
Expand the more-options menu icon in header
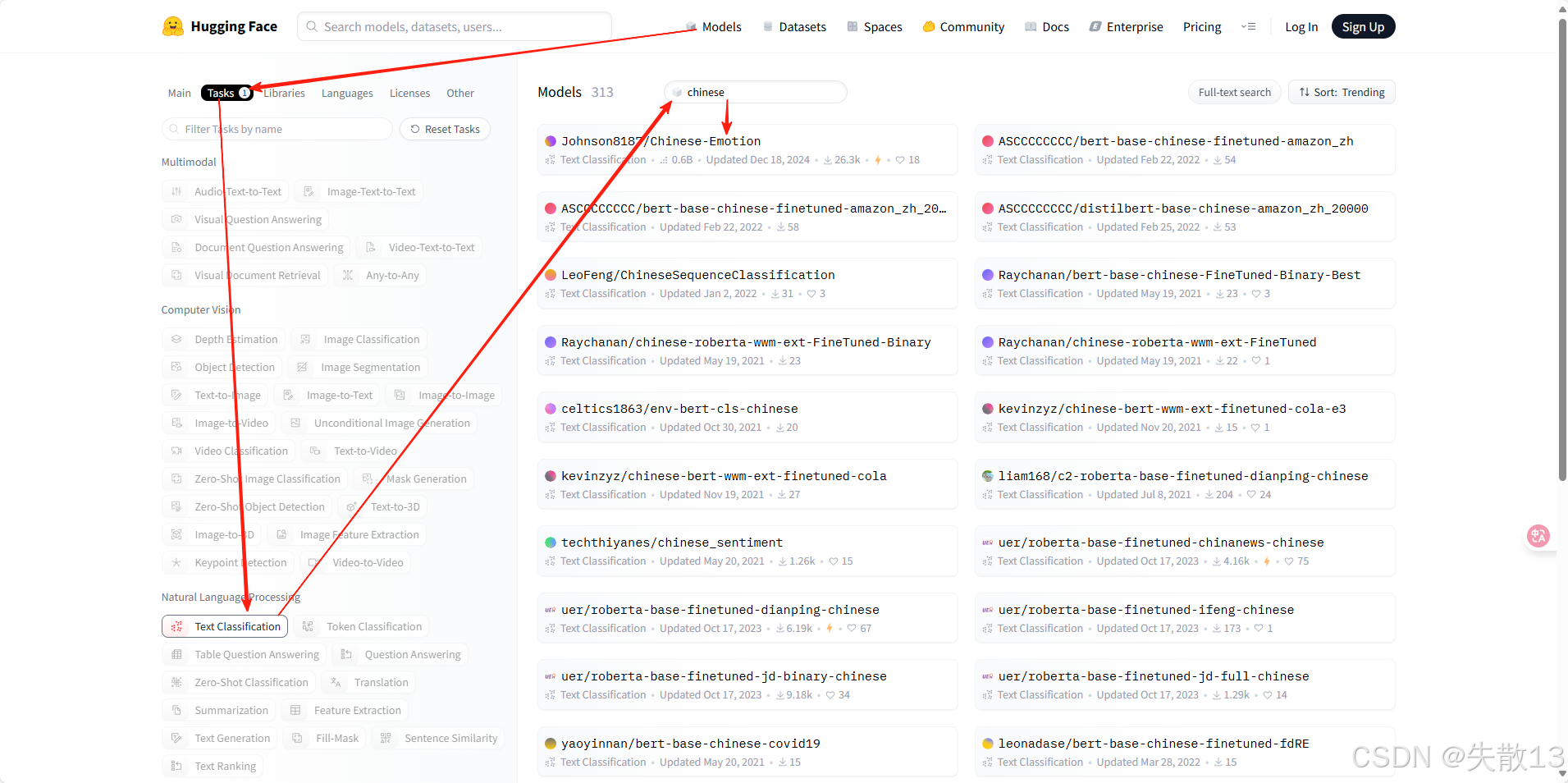point(1249,26)
